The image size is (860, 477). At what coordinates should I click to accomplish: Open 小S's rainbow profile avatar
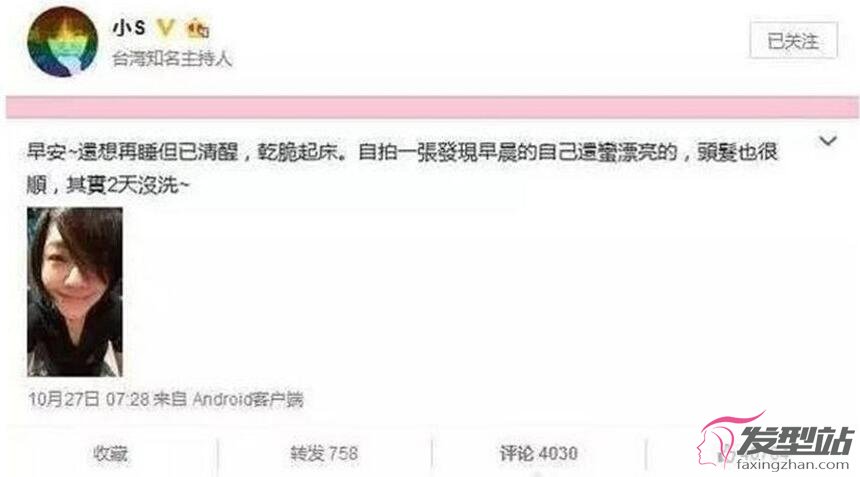(x=62, y=42)
